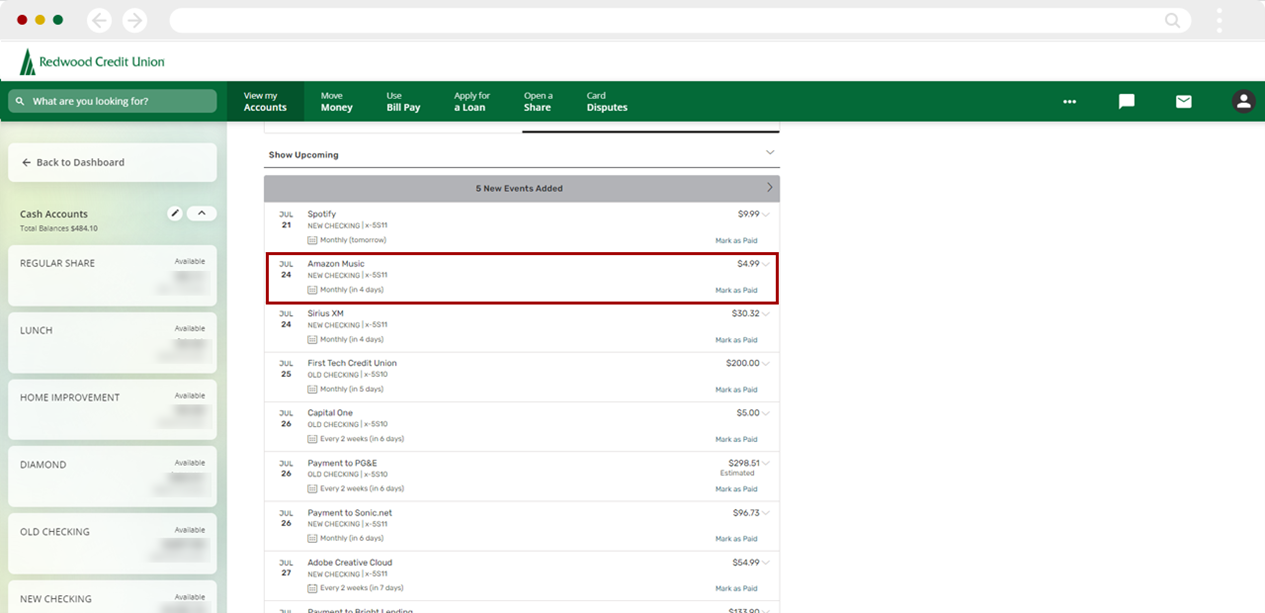The image size is (1265, 613).
Task: Open the Apply for a Loan menu
Action: (470, 102)
